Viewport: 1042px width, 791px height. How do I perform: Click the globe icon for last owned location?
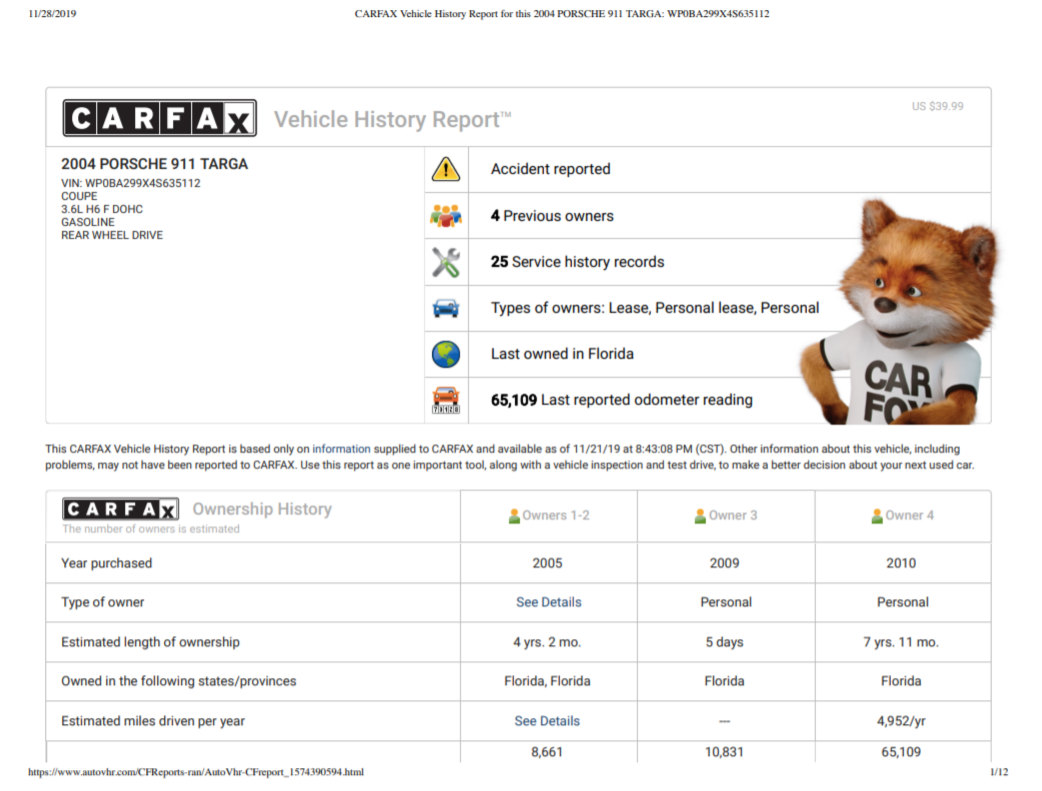[x=446, y=354]
